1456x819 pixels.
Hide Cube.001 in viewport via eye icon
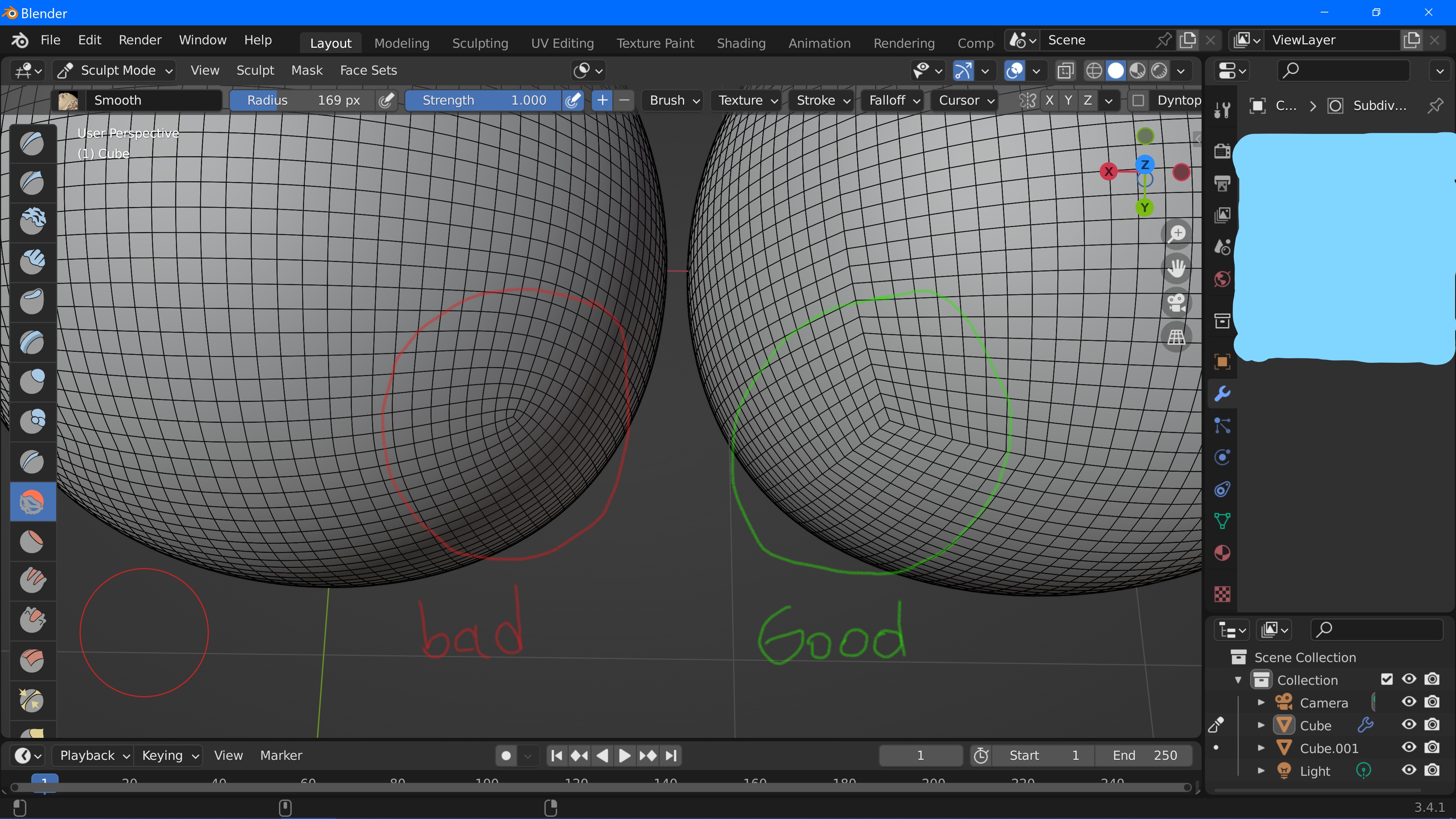click(1409, 747)
